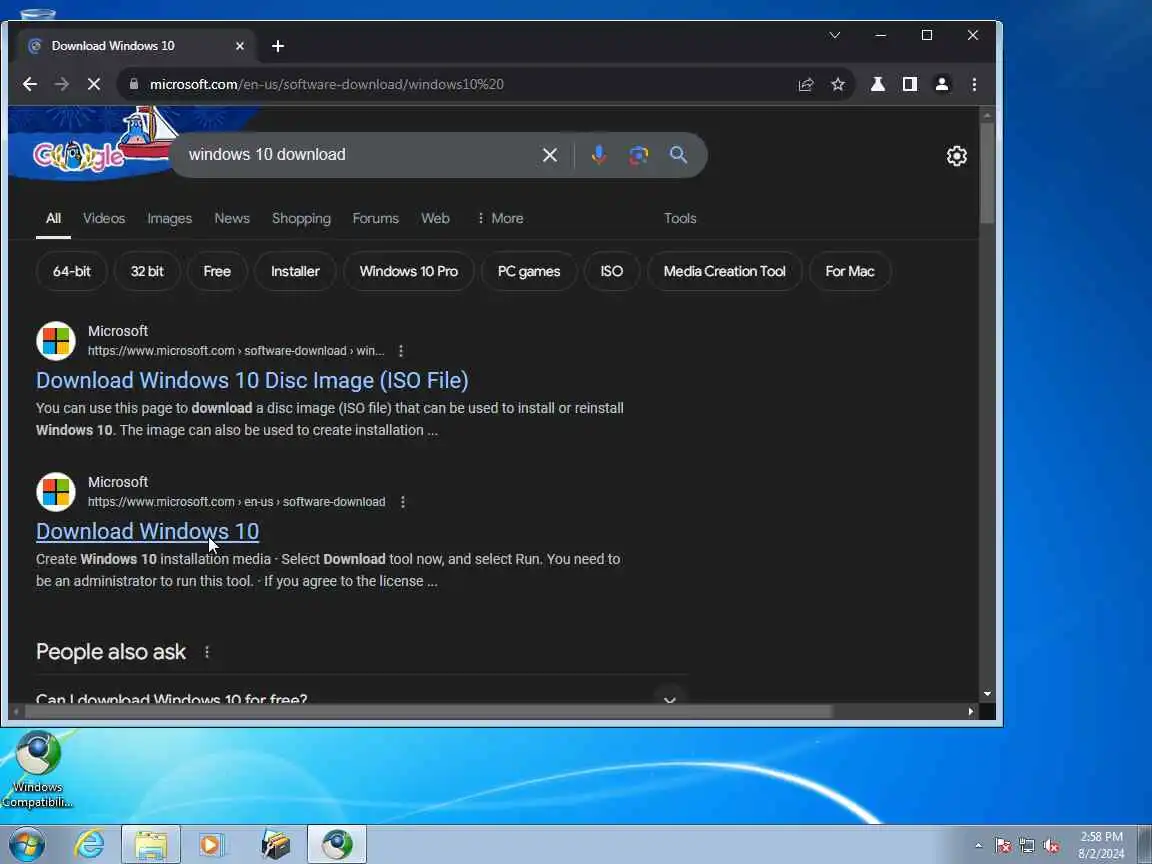The width and height of the screenshot is (1152, 864).
Task: Go back to the previous page
Action: (x=29, y=84)
